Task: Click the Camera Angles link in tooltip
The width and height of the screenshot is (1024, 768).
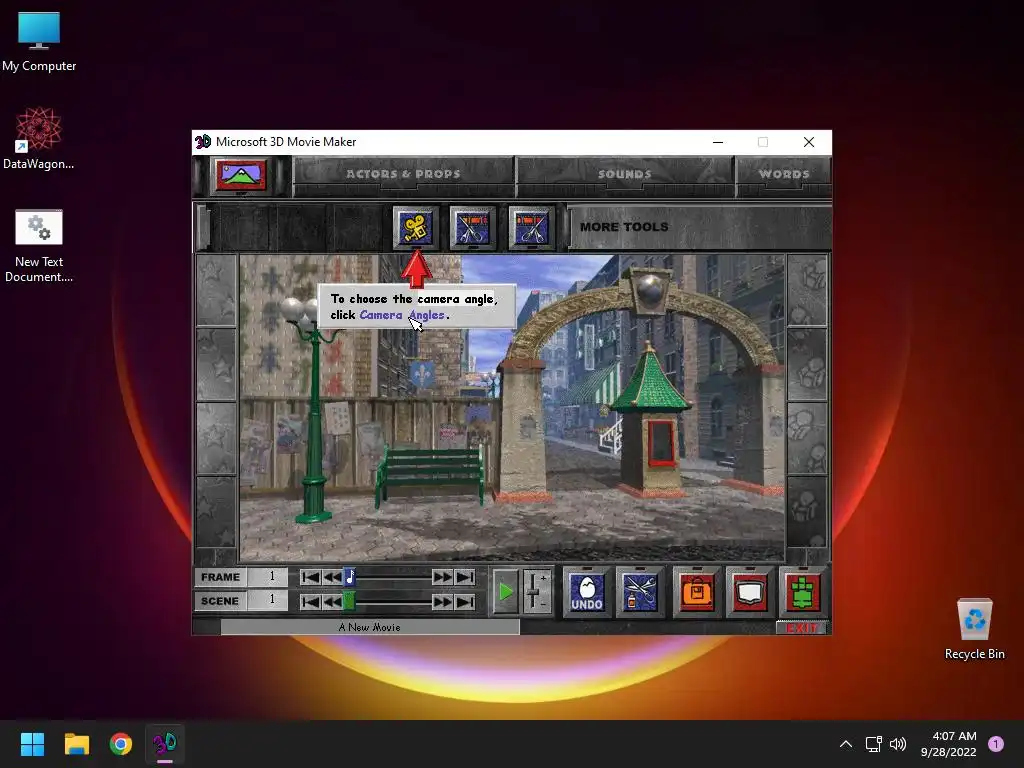Action: (402, 315)
